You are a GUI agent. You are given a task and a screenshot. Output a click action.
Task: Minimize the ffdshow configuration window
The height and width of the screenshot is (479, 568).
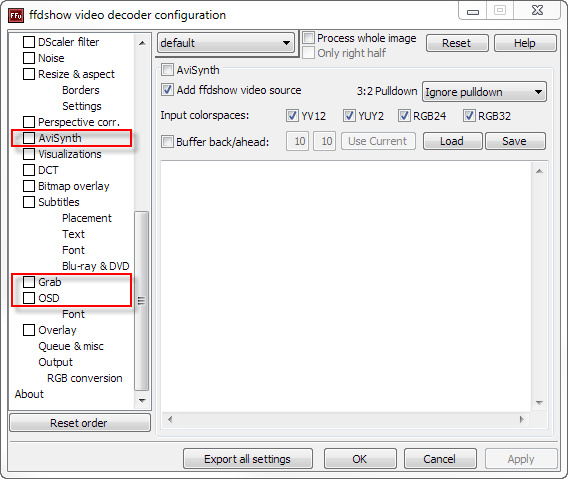tap(473, 11)
